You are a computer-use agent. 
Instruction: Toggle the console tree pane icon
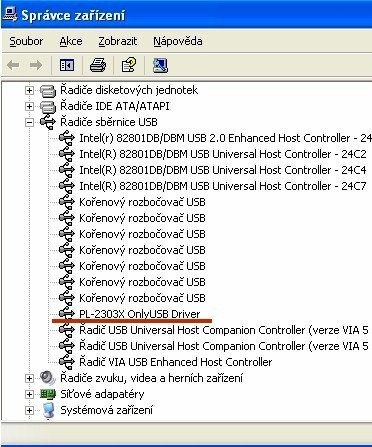click(x=67, y=65)
